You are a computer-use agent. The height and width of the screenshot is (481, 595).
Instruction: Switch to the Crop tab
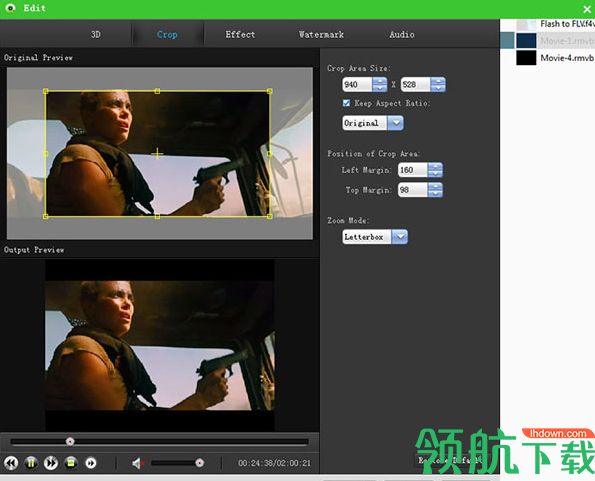(x=167, y=35)
